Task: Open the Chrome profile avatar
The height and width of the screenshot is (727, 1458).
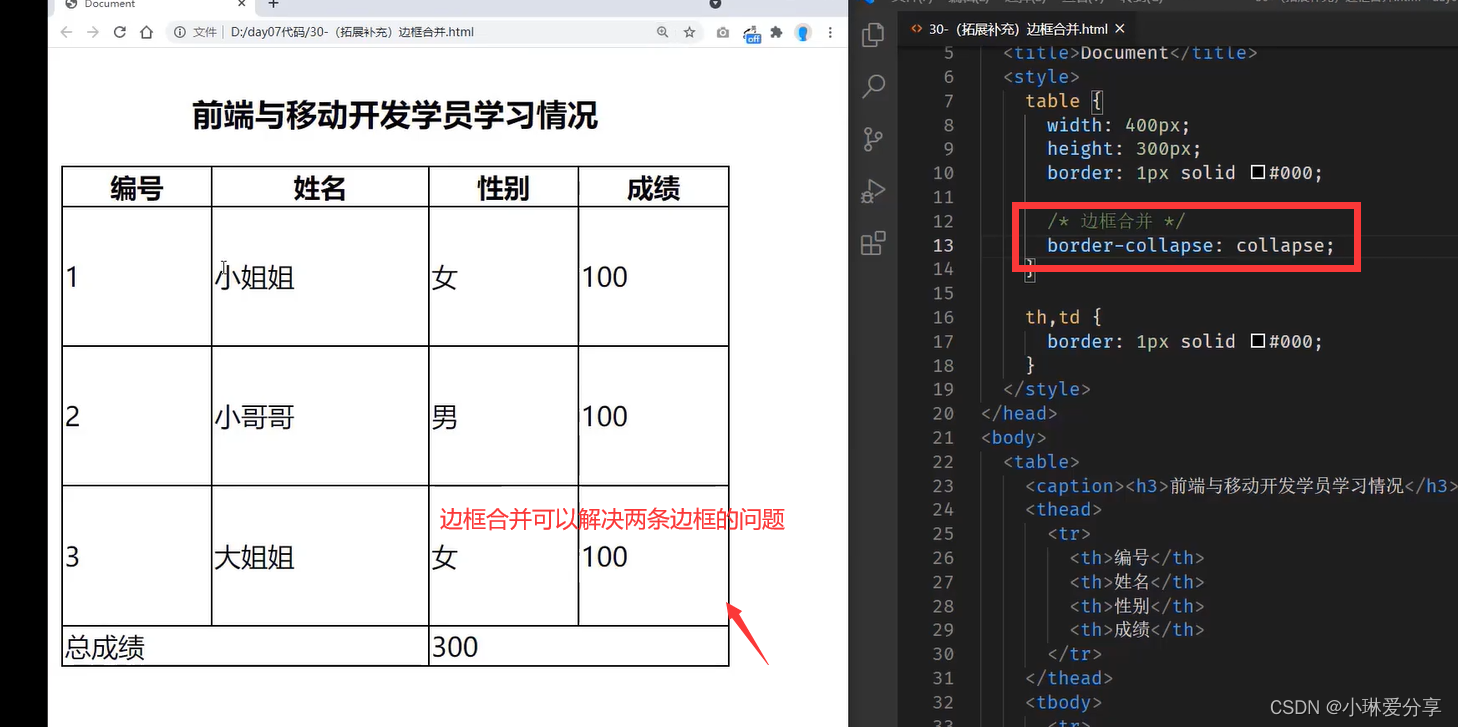Action: pyautogui.click(x=803, y=33)
